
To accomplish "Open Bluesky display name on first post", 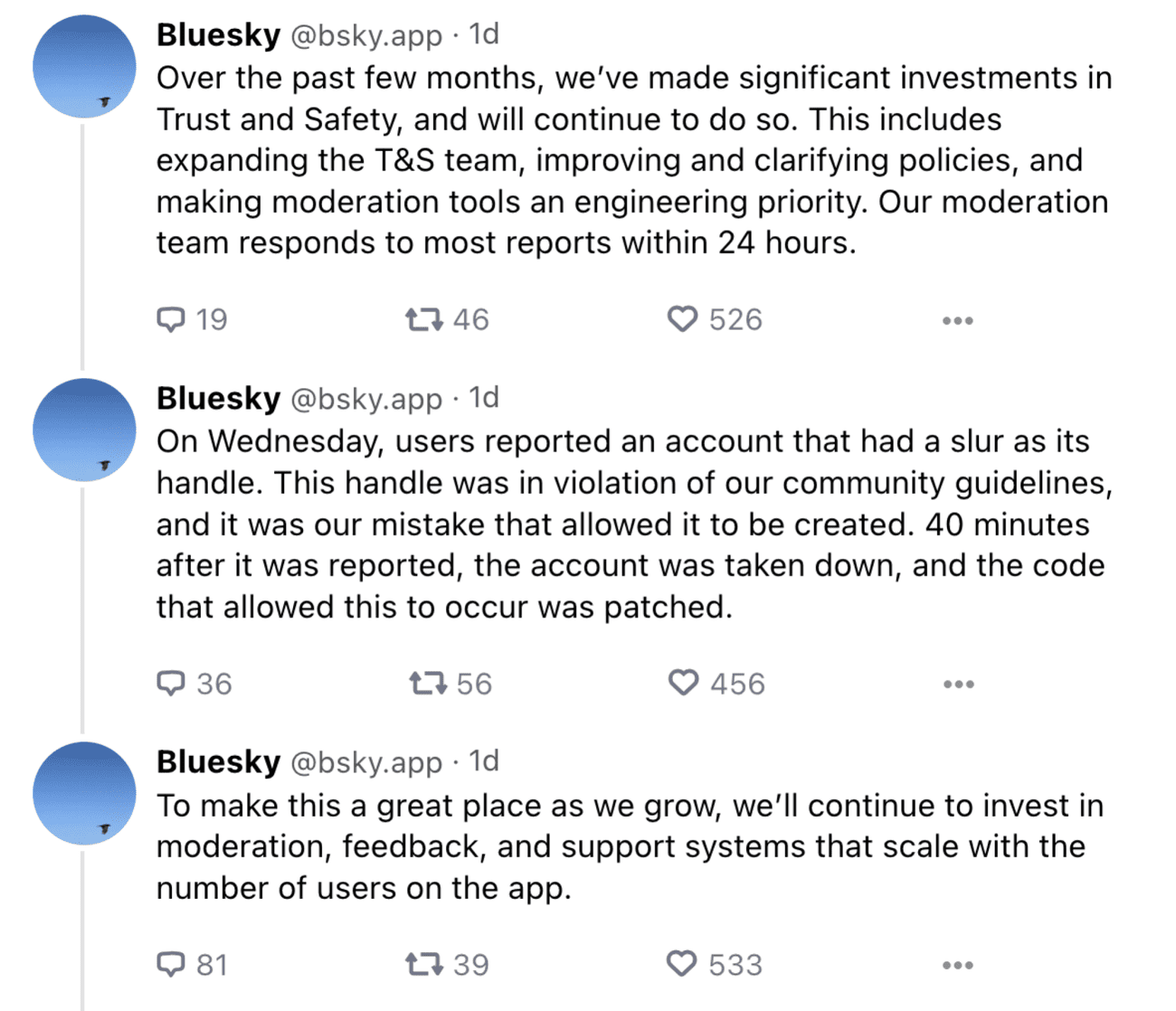I will click(218, 34).
